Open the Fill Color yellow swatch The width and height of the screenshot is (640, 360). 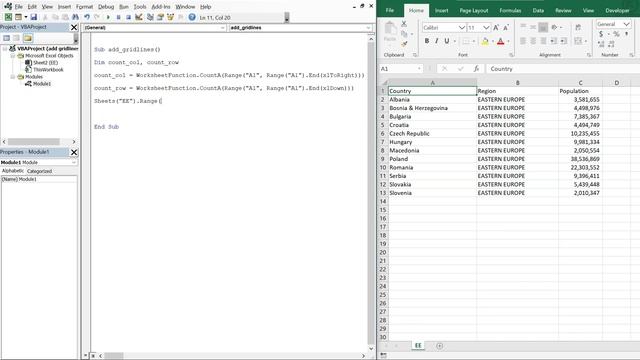click(485, 41)
